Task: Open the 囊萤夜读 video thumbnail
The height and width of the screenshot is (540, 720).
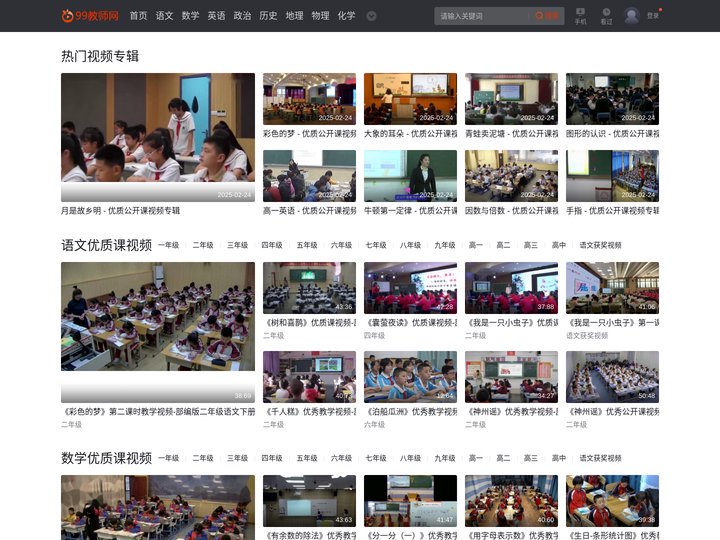Action: pos(411,288)
